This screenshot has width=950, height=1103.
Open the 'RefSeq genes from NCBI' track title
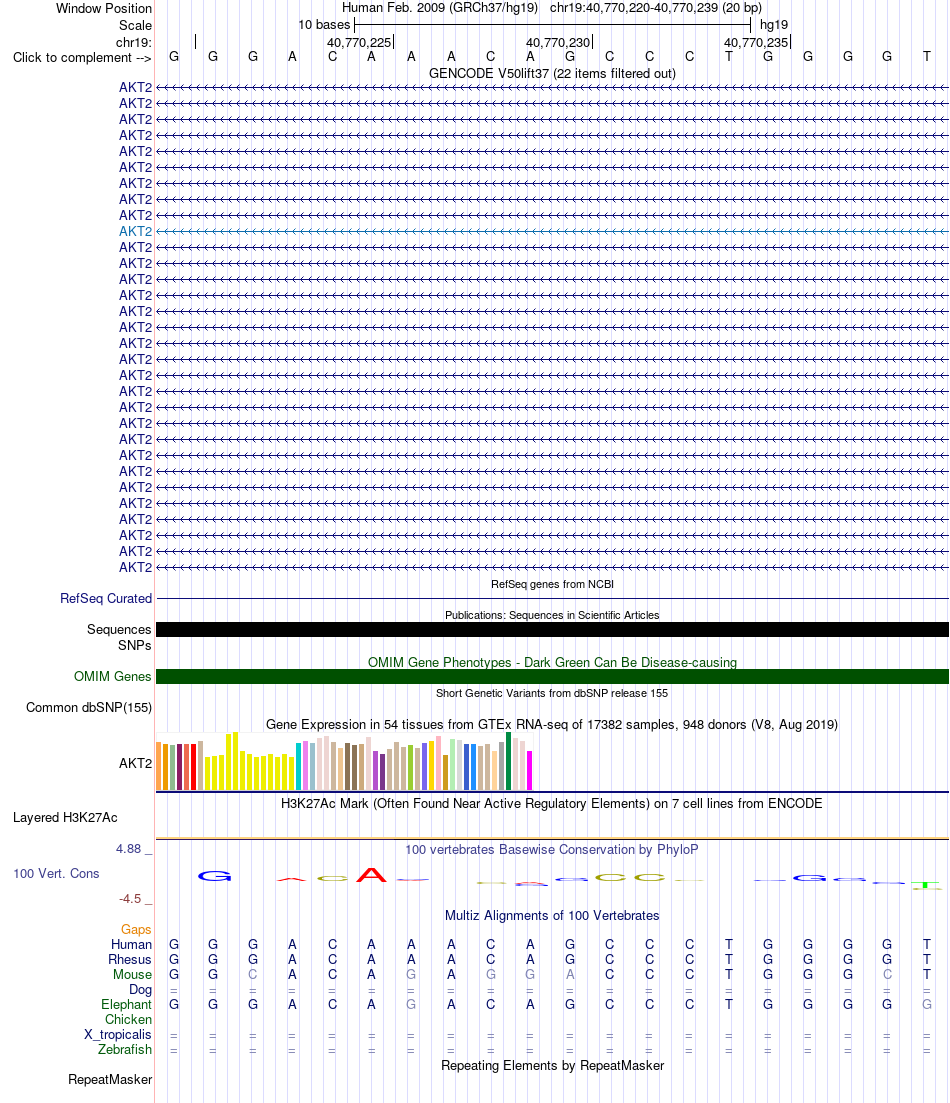coord(552,584)
